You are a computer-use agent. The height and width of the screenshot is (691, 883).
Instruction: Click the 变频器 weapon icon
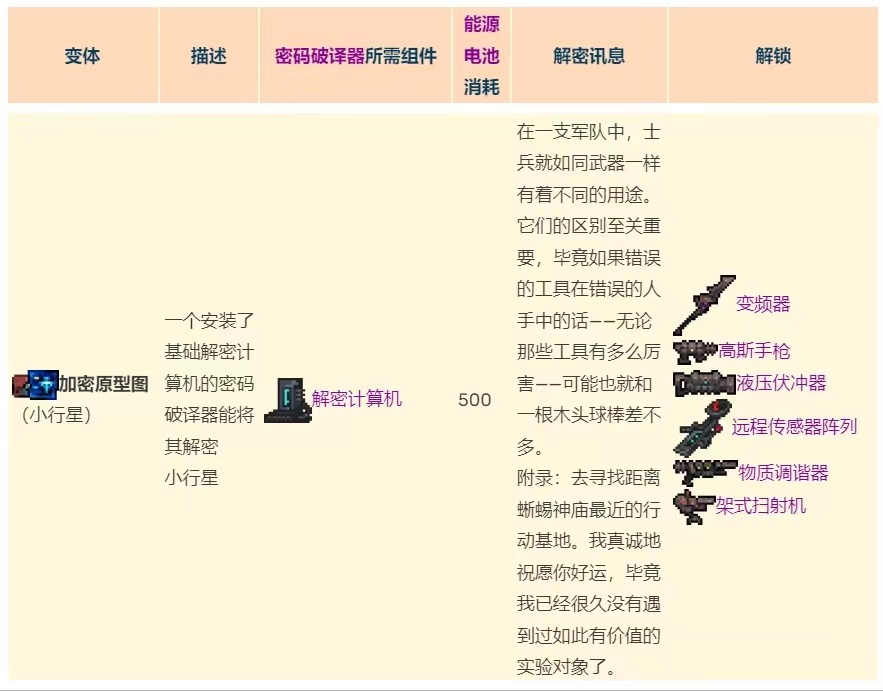pyautogui.click(x=704, y=305)
